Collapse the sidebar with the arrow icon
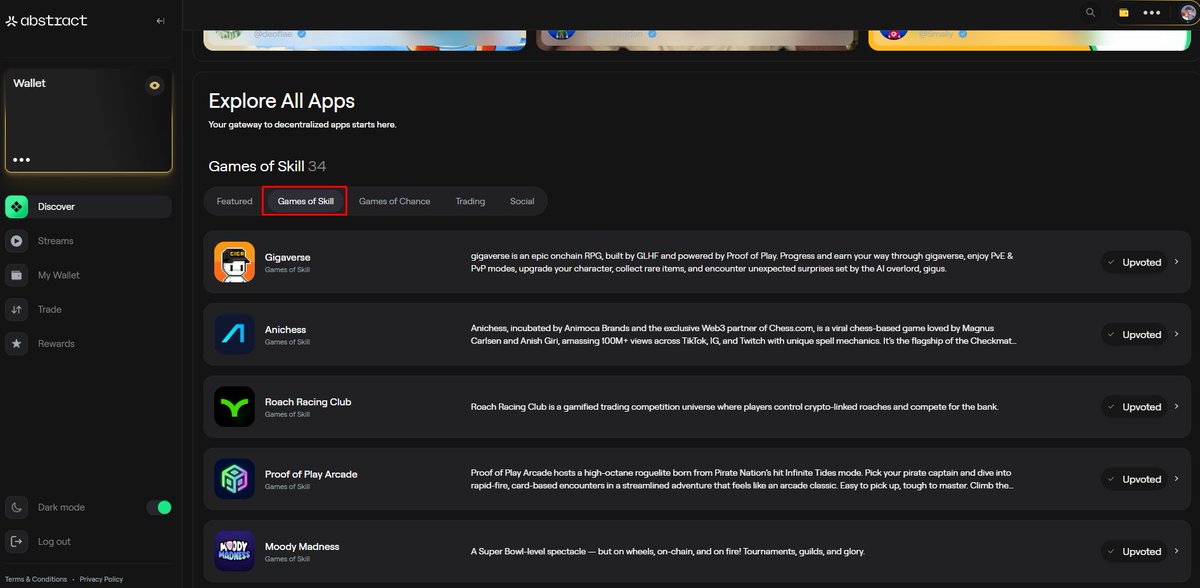This screenshot has height=588, width=1200. pyautogui.click(x=161, y=20)
